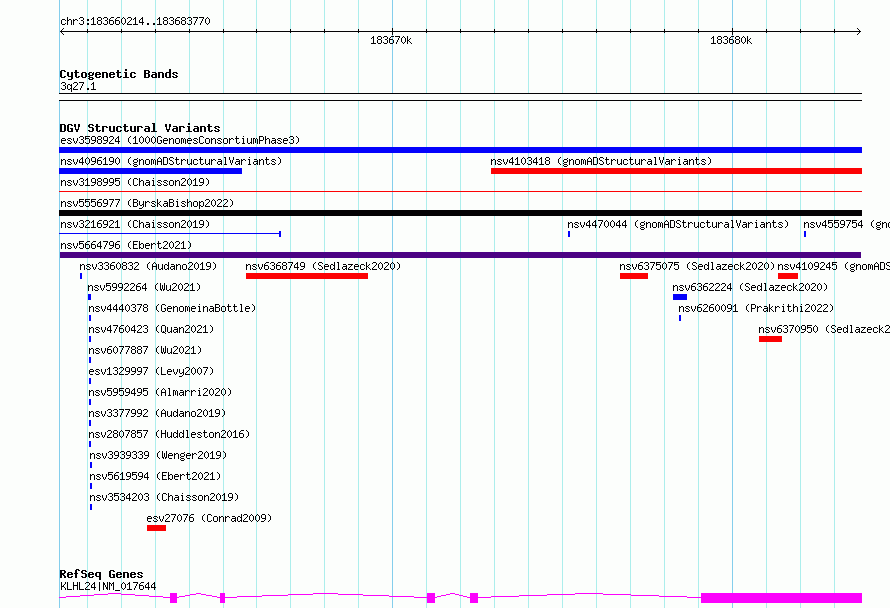
Task: Open nsv3360832 (Audano2019) variant
Action: tap(148, 266)
